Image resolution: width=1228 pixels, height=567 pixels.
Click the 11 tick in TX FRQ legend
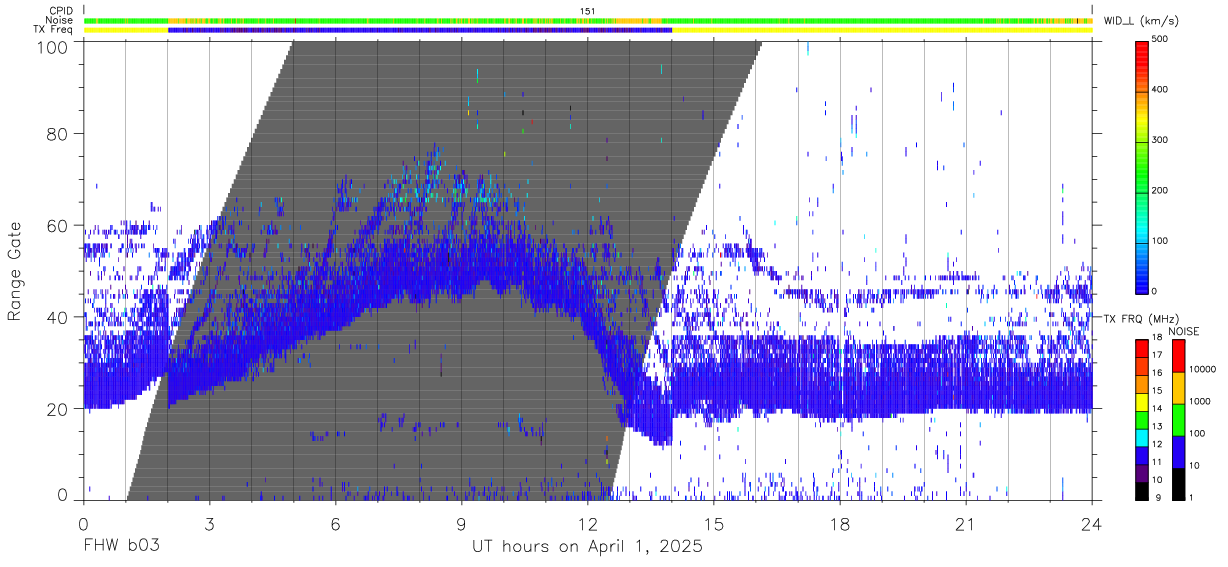(x=1158, y=462)
